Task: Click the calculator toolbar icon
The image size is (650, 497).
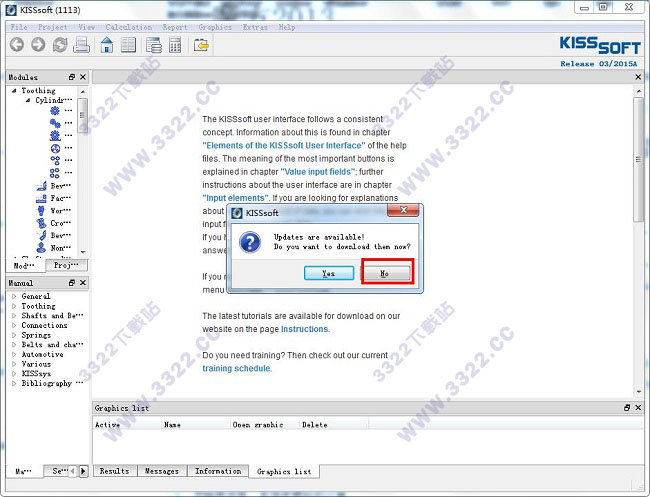Action: (175, 45)
